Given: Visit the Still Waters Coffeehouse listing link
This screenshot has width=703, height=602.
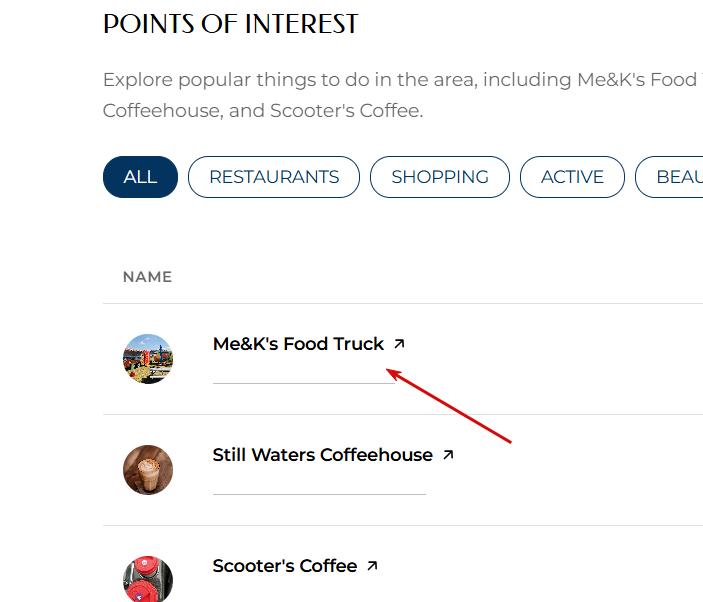Looking at the screenshot, I should coord(322,455).
